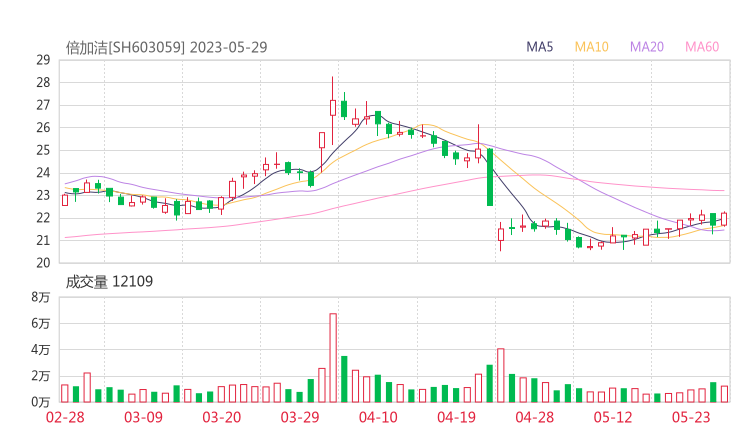Click the 20 price axis label

tap(43, 263)
